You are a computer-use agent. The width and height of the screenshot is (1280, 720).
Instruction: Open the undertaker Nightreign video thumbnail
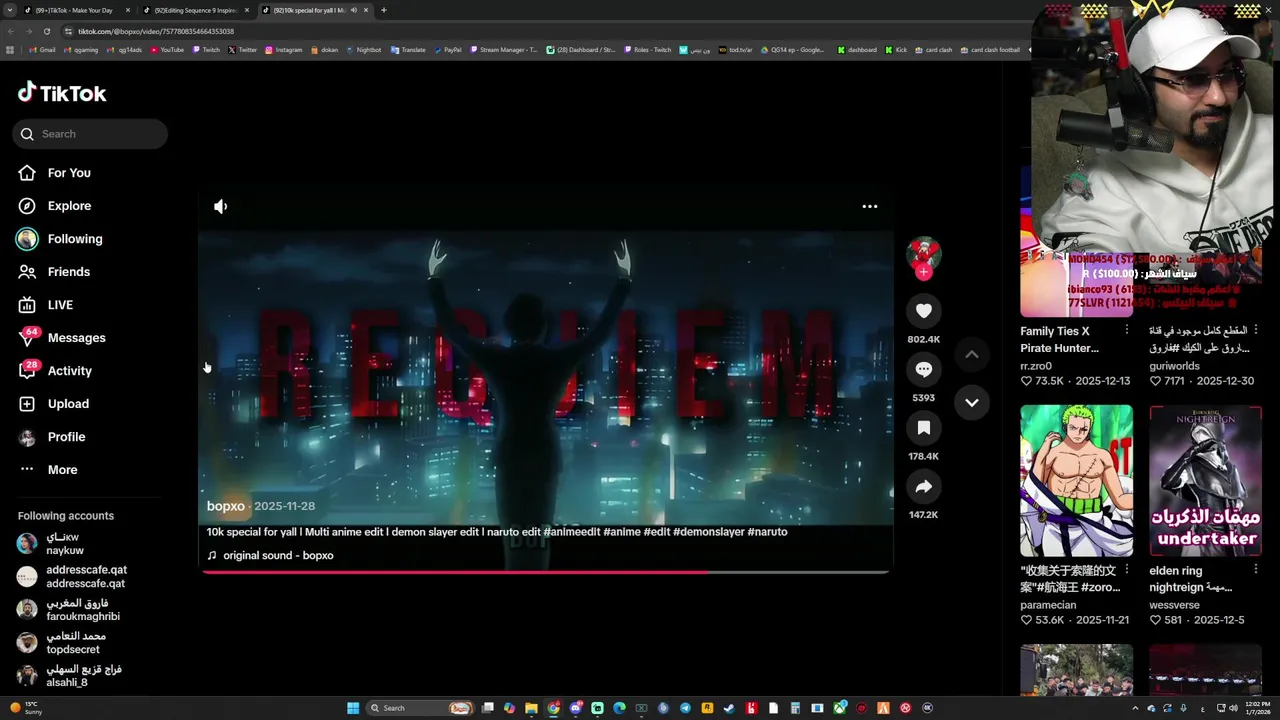(x=1205, y=480)
